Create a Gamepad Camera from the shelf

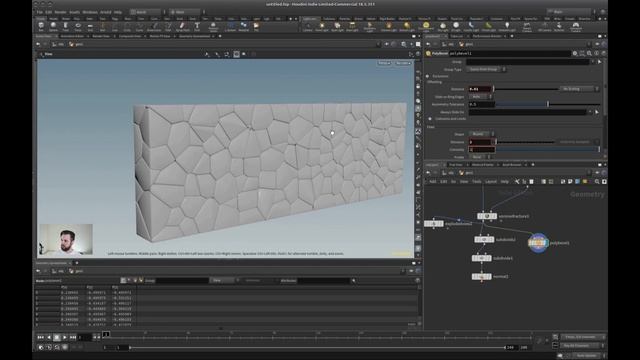(576, 27)
